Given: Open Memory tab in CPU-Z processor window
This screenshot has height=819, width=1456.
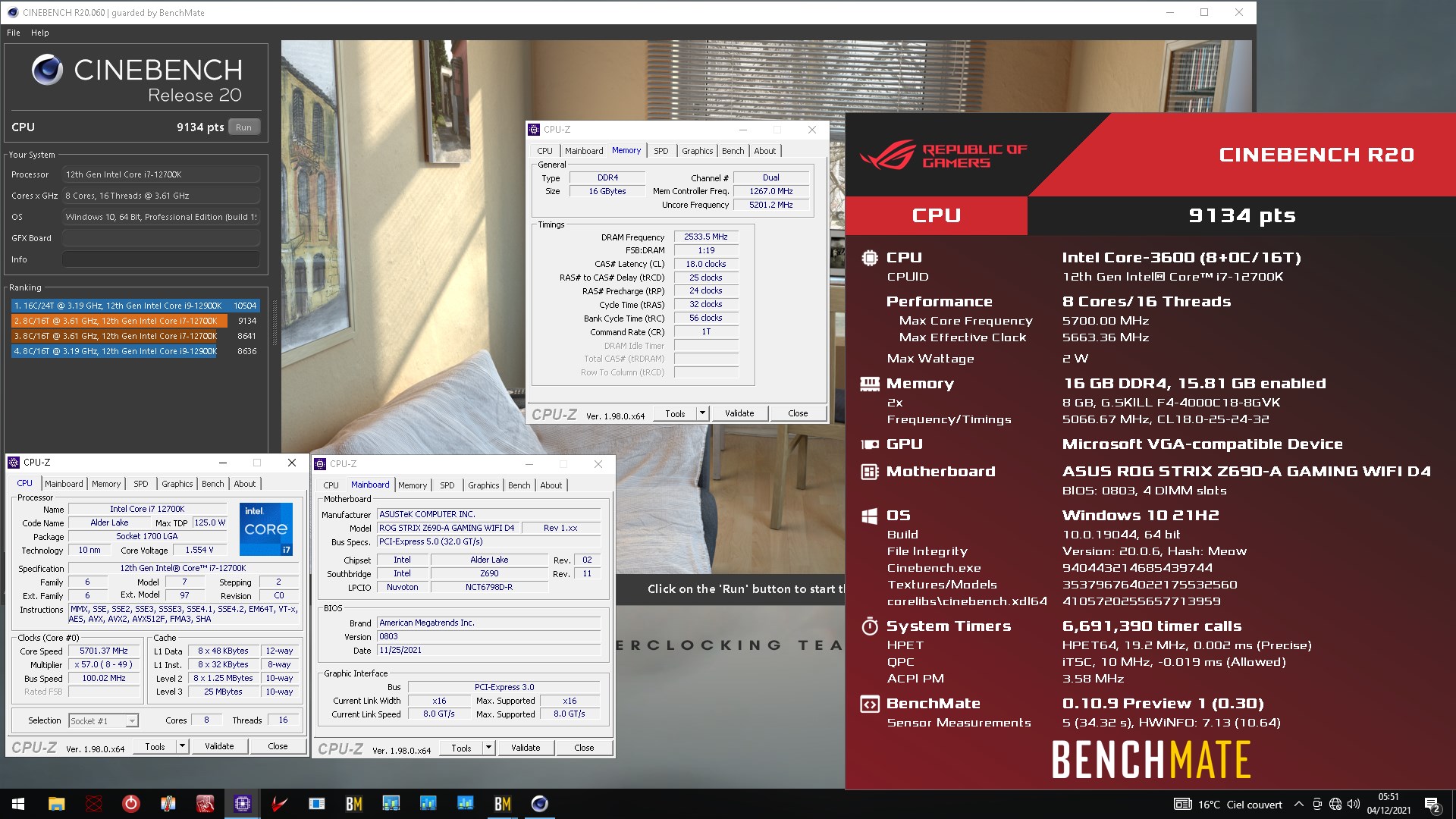Looking at the screenshot, I should pyautogui.click(x=106, y=484).
